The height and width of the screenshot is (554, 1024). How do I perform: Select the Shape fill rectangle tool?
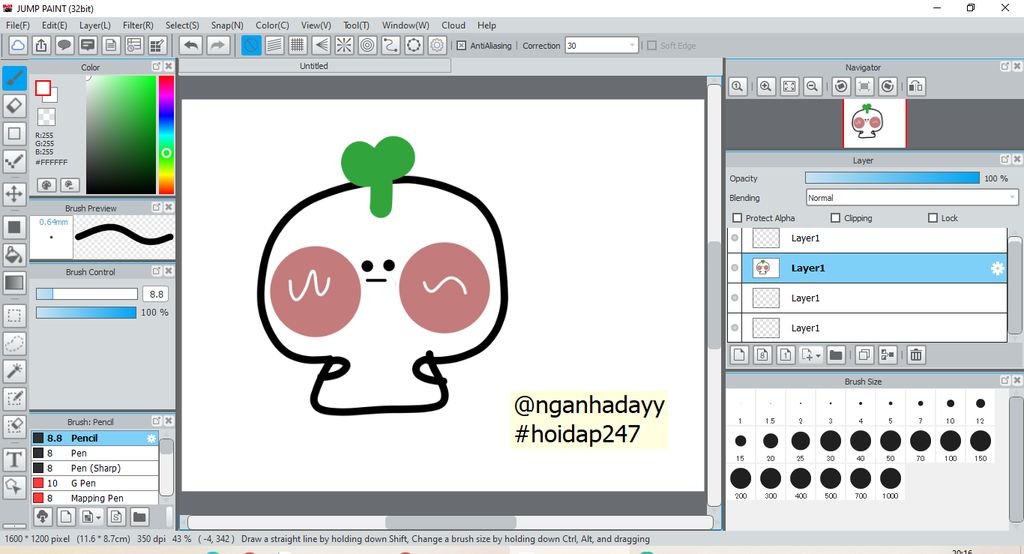click(14, 227)
